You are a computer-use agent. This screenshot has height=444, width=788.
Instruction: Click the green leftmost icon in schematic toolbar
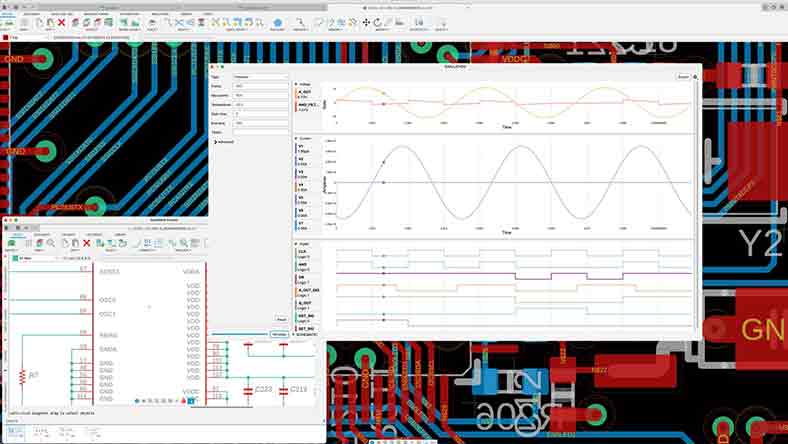click(x=12, y=243)
